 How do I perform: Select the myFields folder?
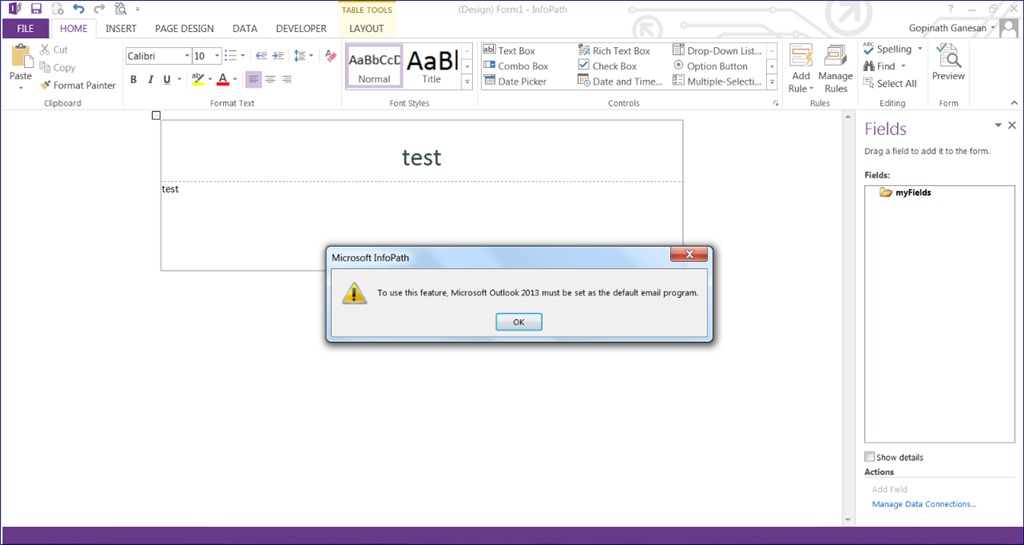[x=905, y=193]
